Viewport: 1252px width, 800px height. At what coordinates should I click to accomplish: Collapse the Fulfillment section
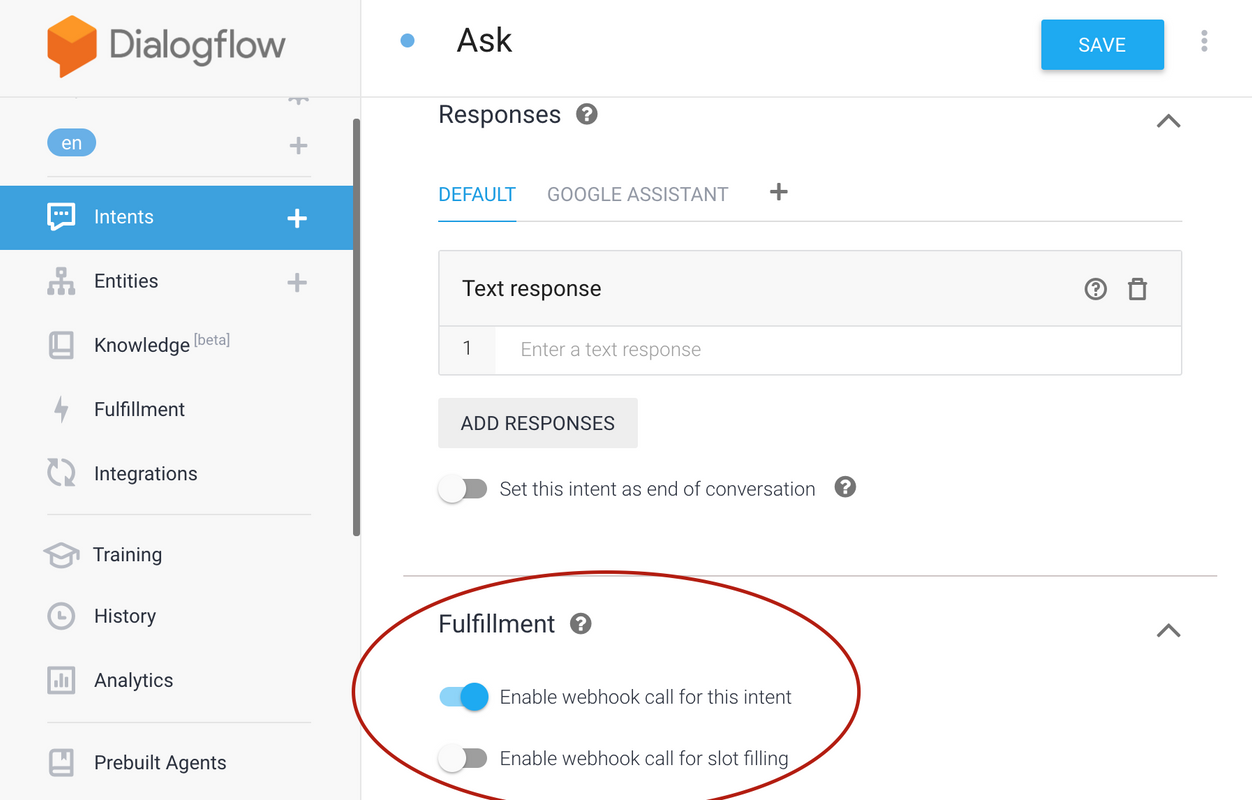1168,631
